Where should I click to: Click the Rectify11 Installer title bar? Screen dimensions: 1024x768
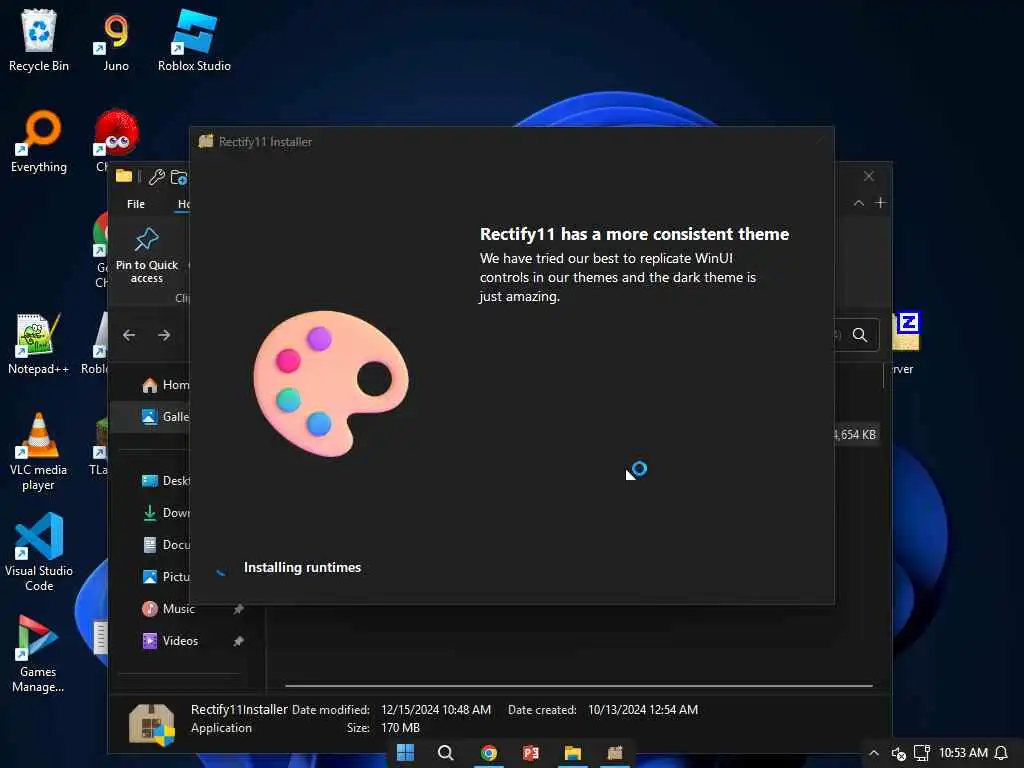512,142
